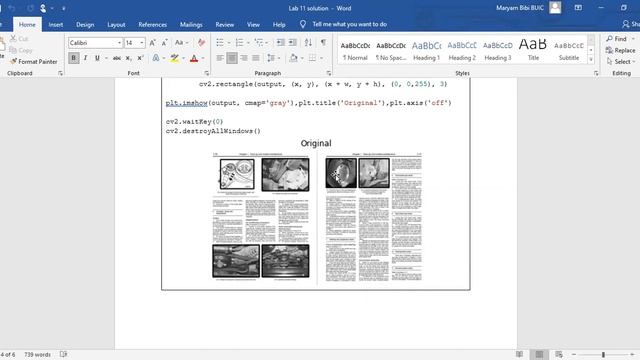Viewport: 640px width, 360px height.
Task: Open Select dropdown in Editing group
Action: click(x=621, y=62)
